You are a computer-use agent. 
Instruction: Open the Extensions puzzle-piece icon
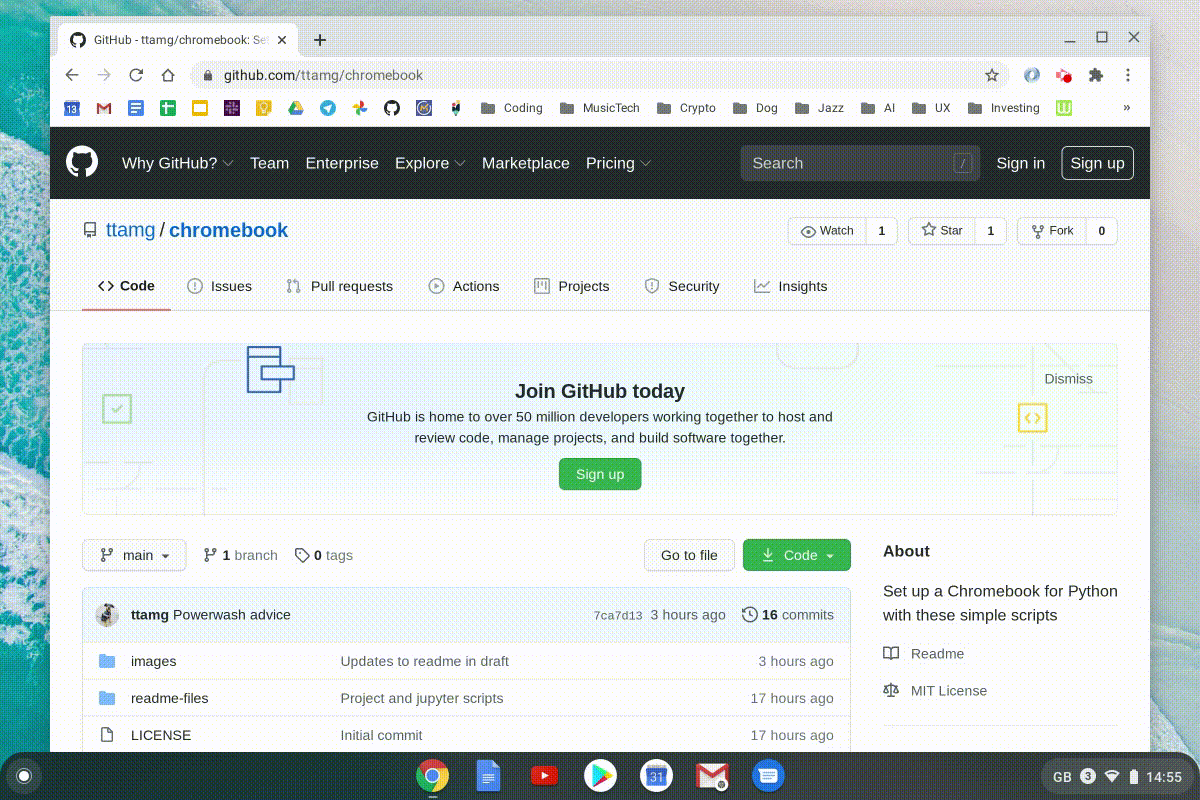point(1096,75)
